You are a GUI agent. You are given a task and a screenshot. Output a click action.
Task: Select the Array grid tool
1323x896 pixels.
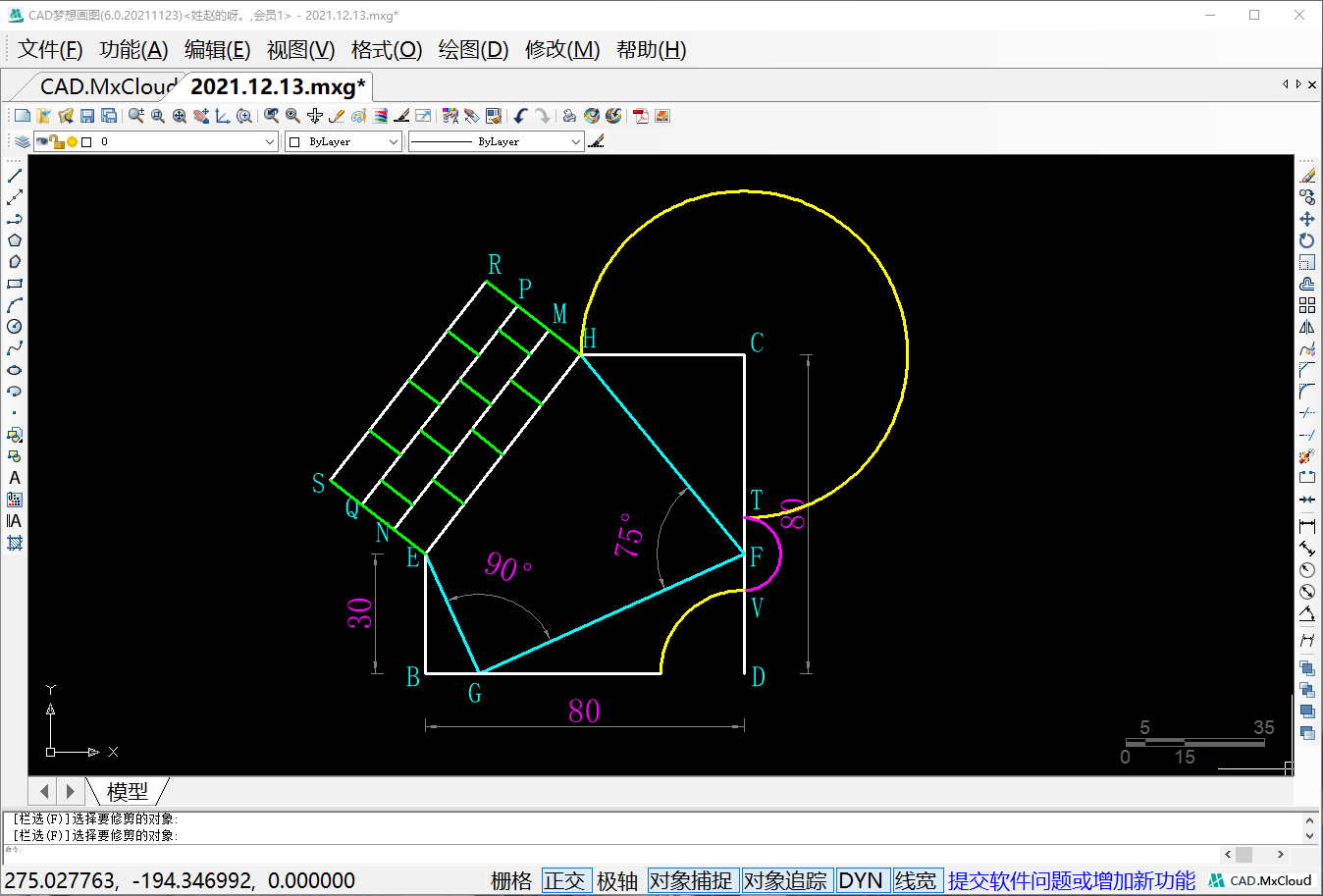[1307, 305]
